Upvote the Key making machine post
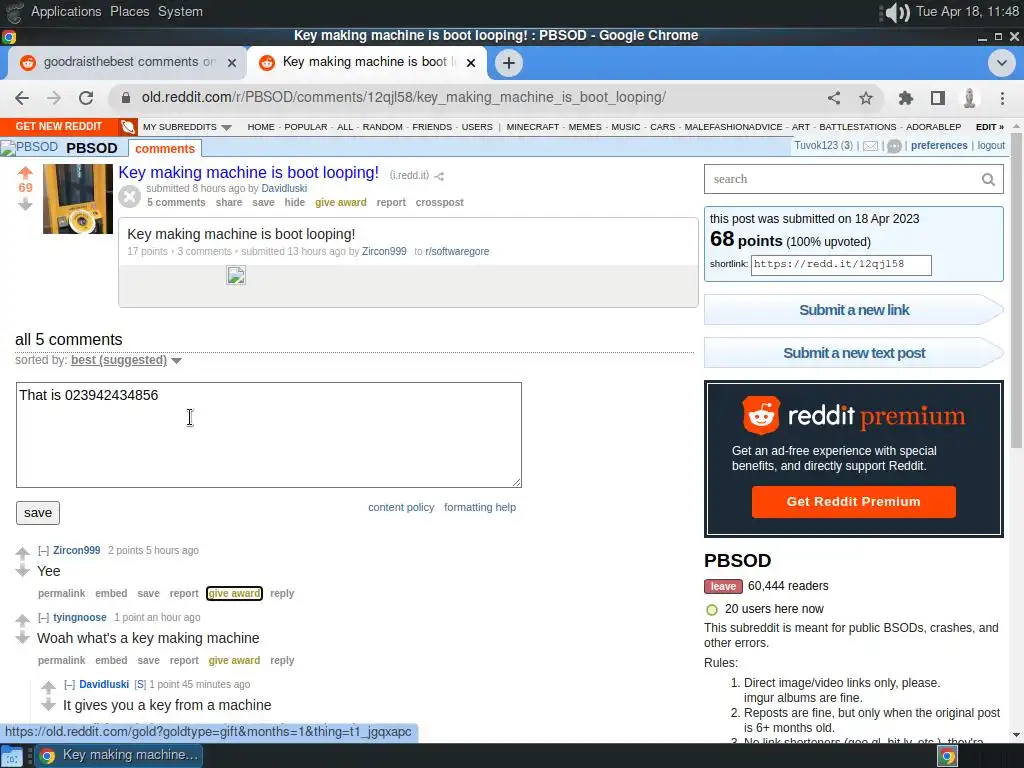Image resolution: width=1024 pixels, height=768 pixels. pyautogui.click(x=25, y=172)
